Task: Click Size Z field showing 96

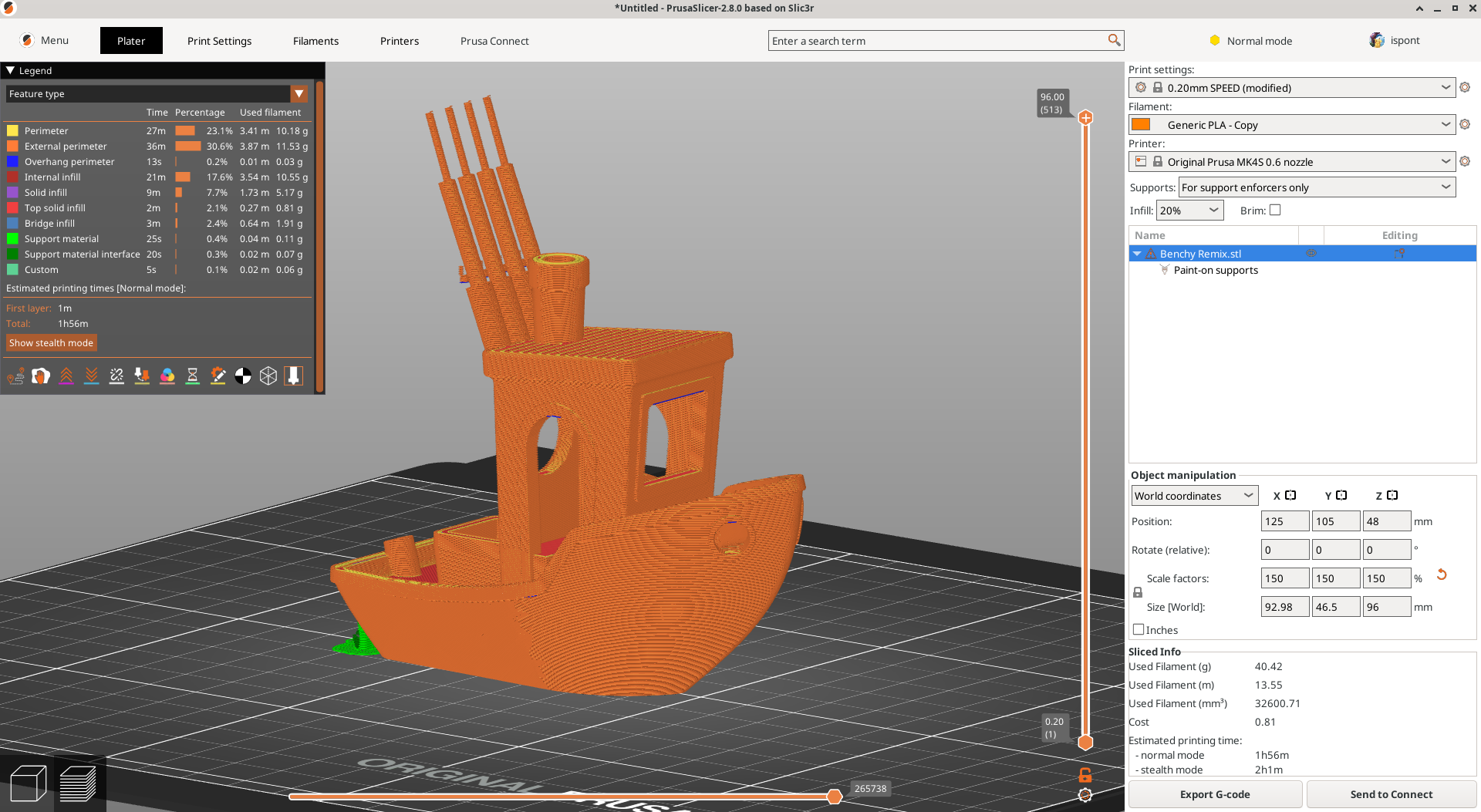Action: point(1386,607)
